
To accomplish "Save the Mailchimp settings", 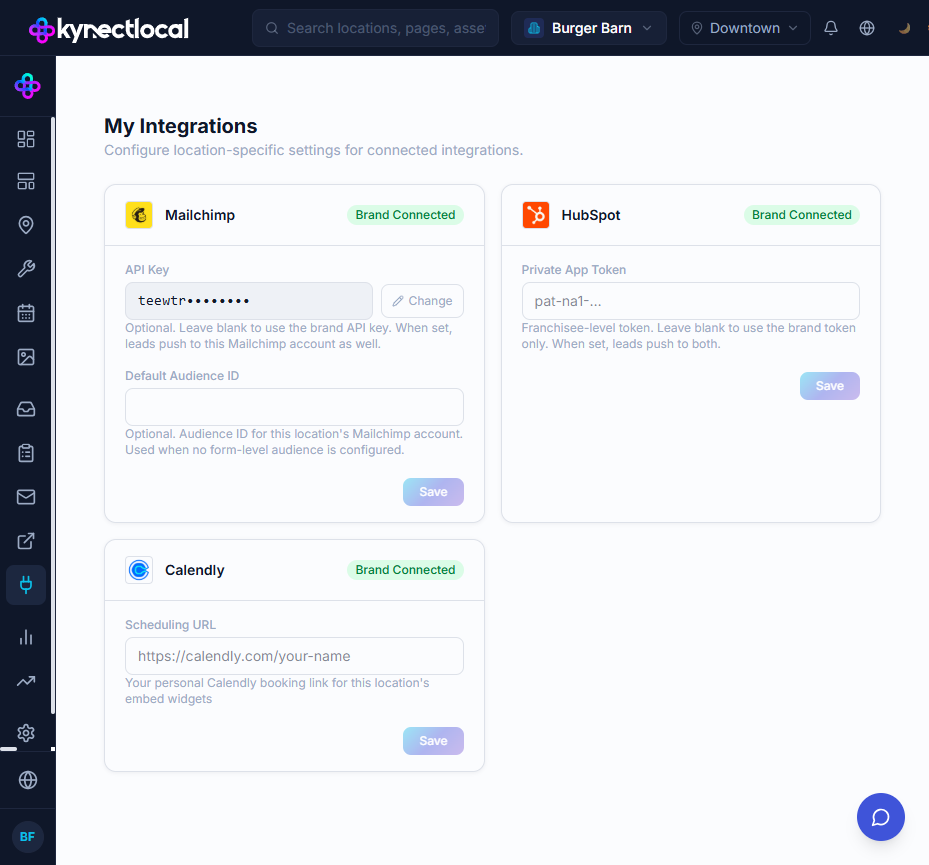I will [433, 492].
